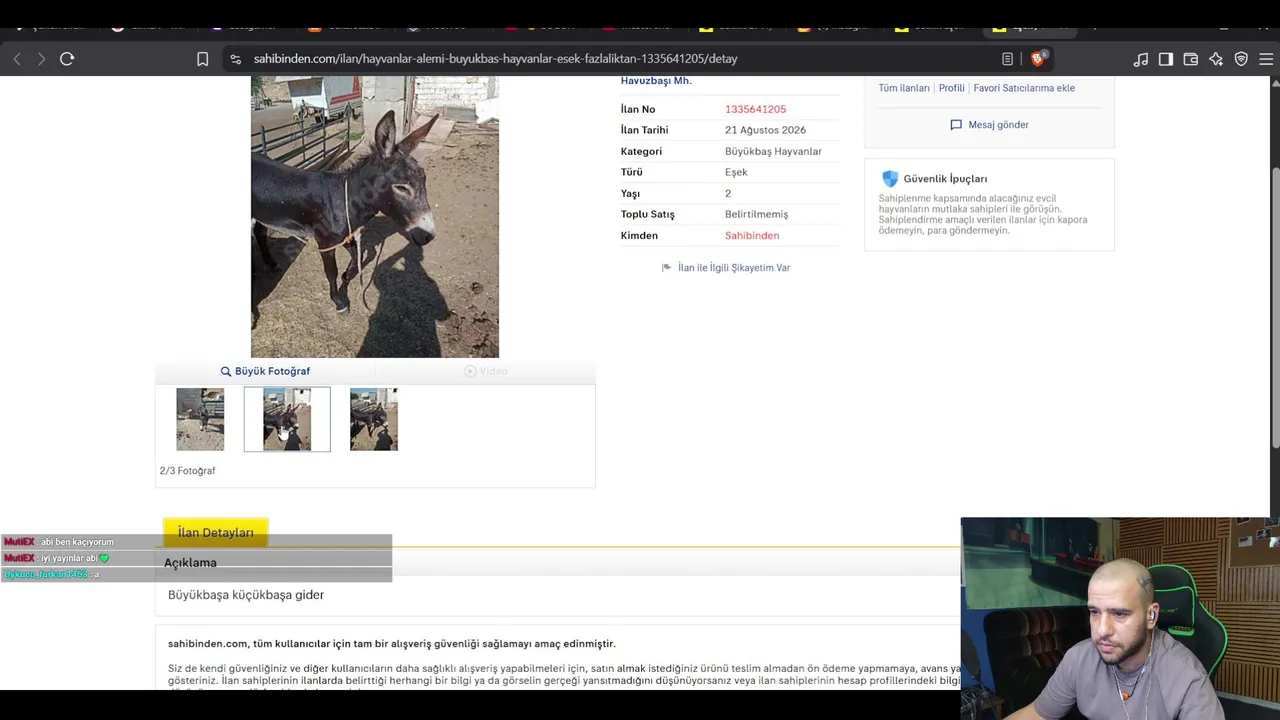Click the Havuzbaşı Mh. location link
The height and width of the screenshot is (720, 1280).
click(x=656, y=81)
